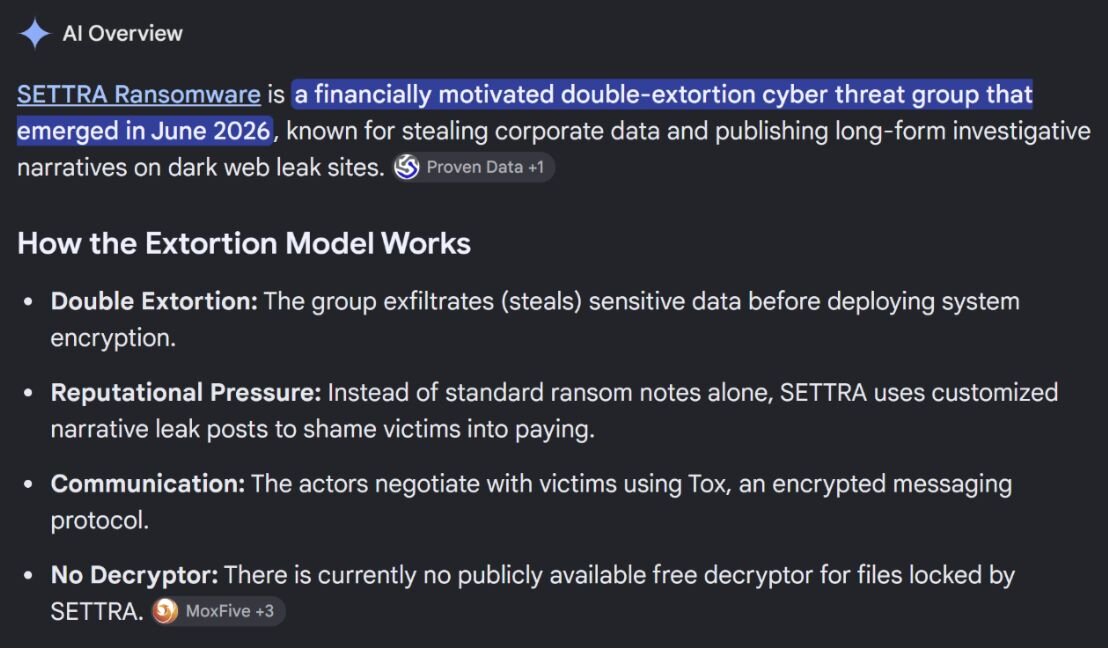This screenshot has height=650, width=1108.
Task: Click the bullet beside Double Extortion
Action: click(28, 302)
